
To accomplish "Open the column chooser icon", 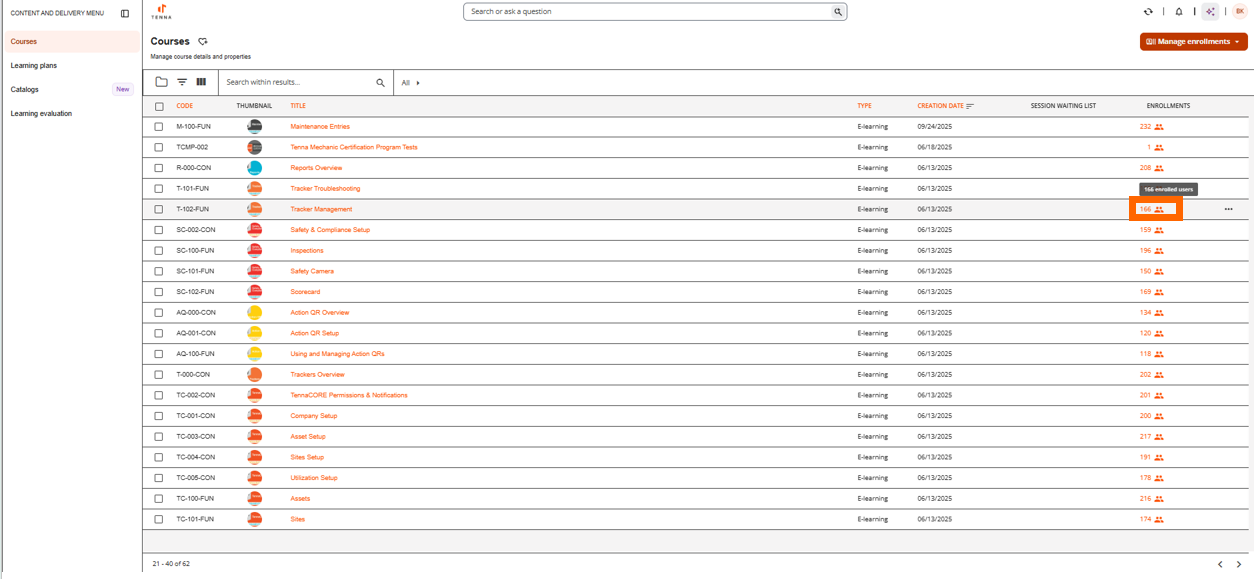I will [201, 82].
